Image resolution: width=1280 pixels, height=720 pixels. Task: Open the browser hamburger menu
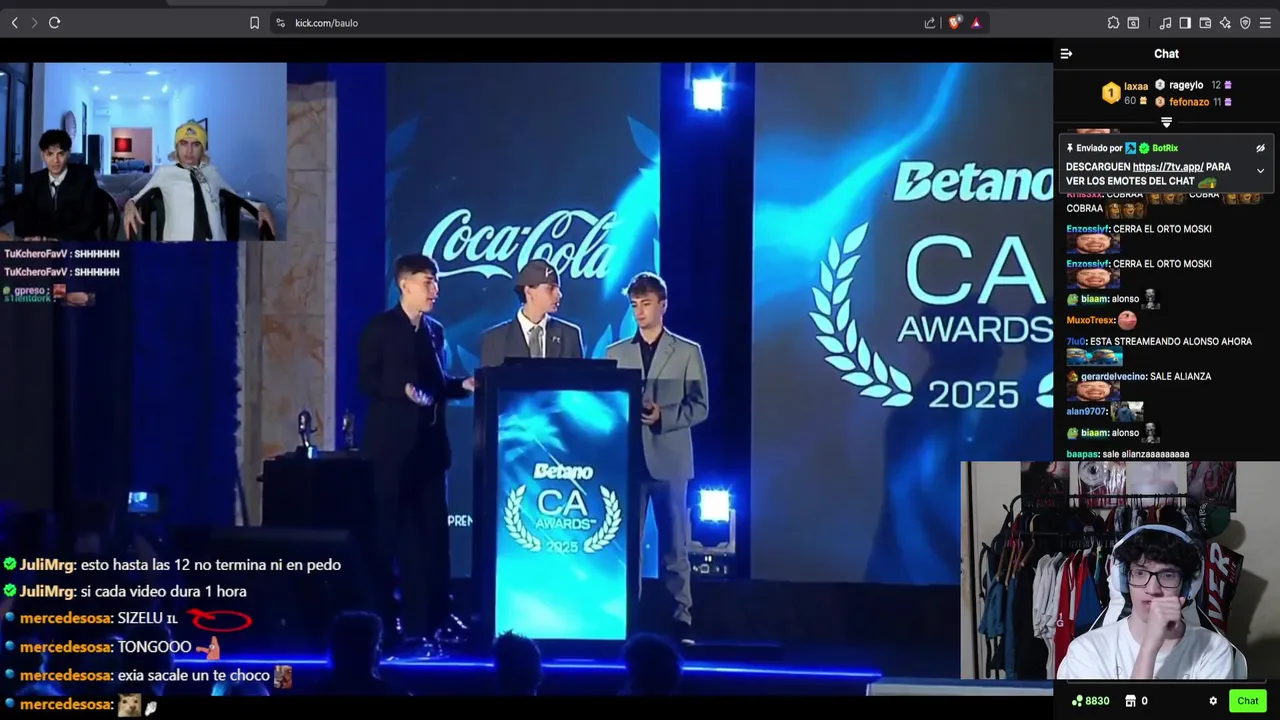coord(1265,22)
